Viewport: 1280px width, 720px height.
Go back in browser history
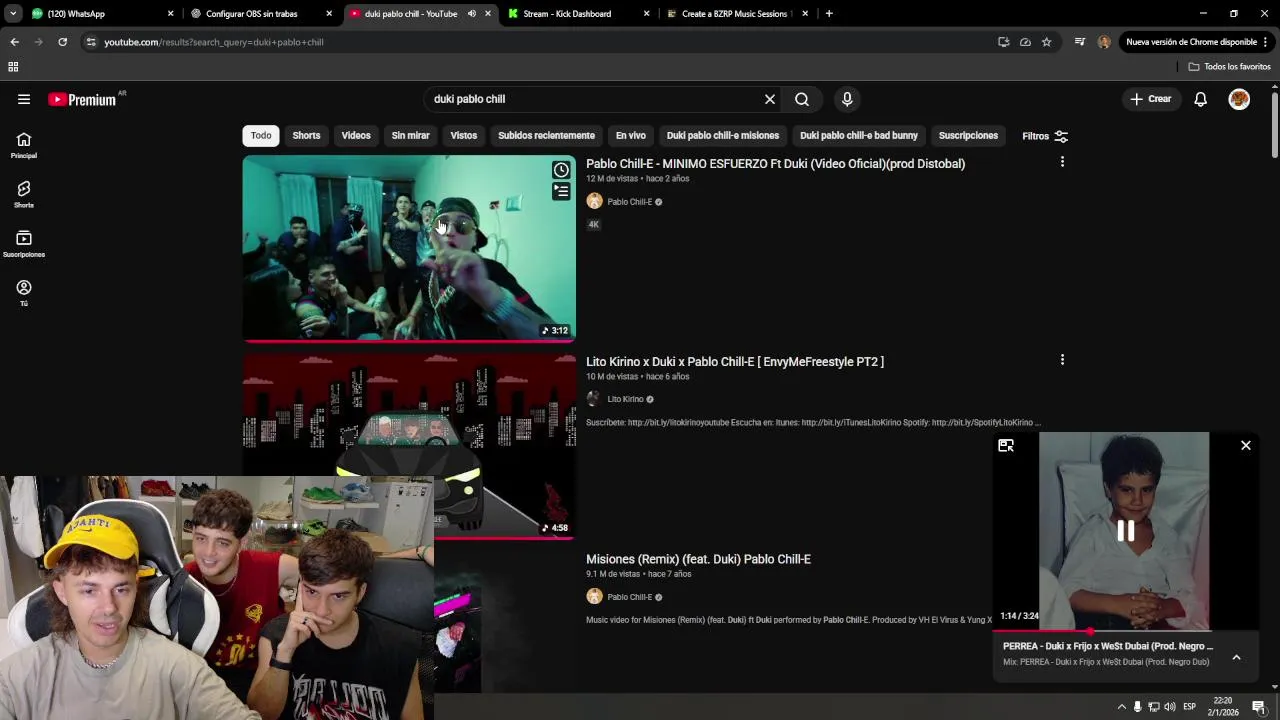click(14, 42)
